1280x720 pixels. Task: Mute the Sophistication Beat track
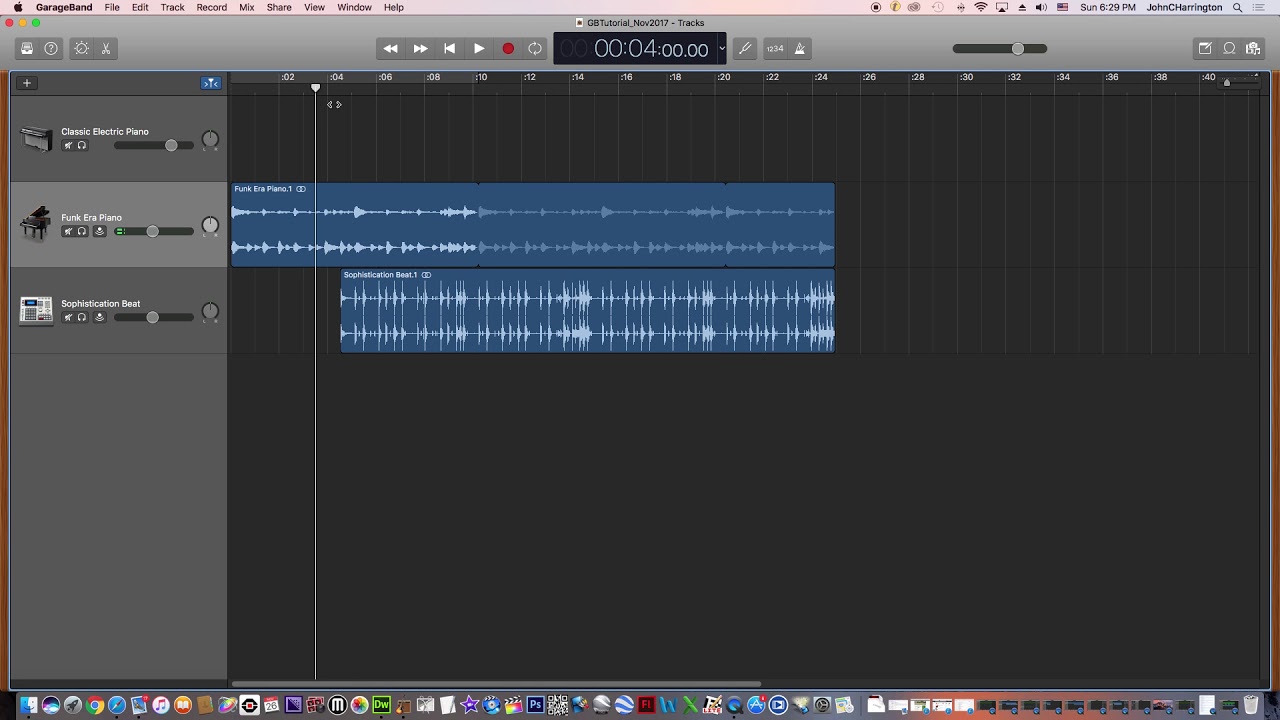coord(68,318)
